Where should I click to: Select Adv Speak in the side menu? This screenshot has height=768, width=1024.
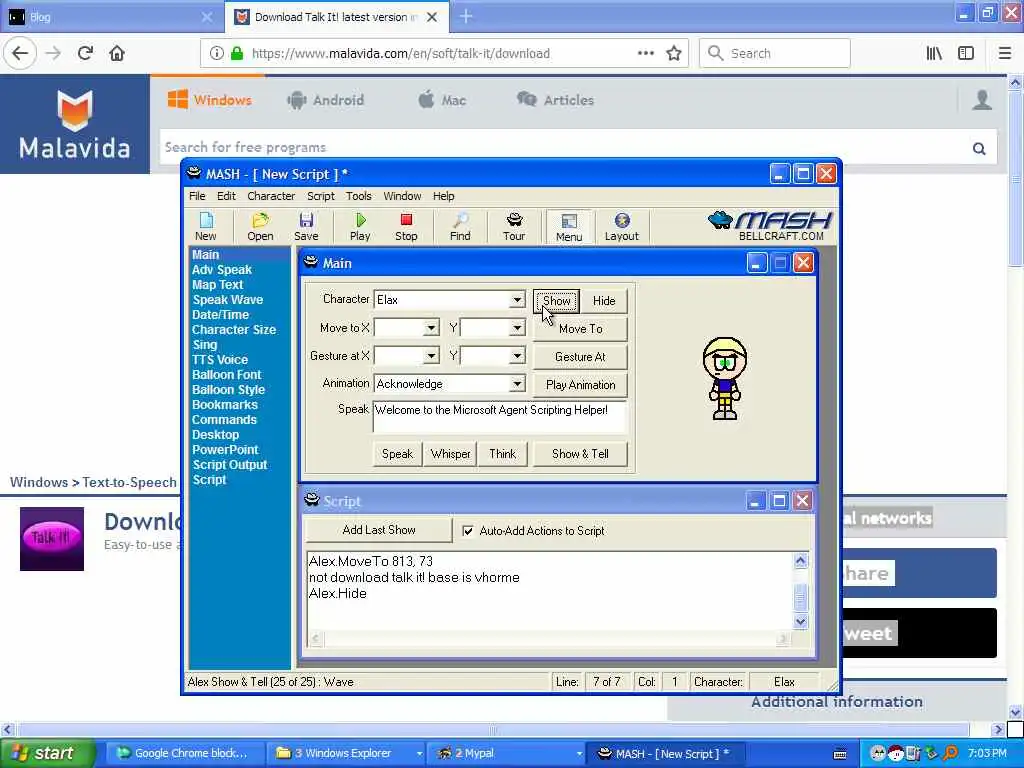[x=221, y=270]
